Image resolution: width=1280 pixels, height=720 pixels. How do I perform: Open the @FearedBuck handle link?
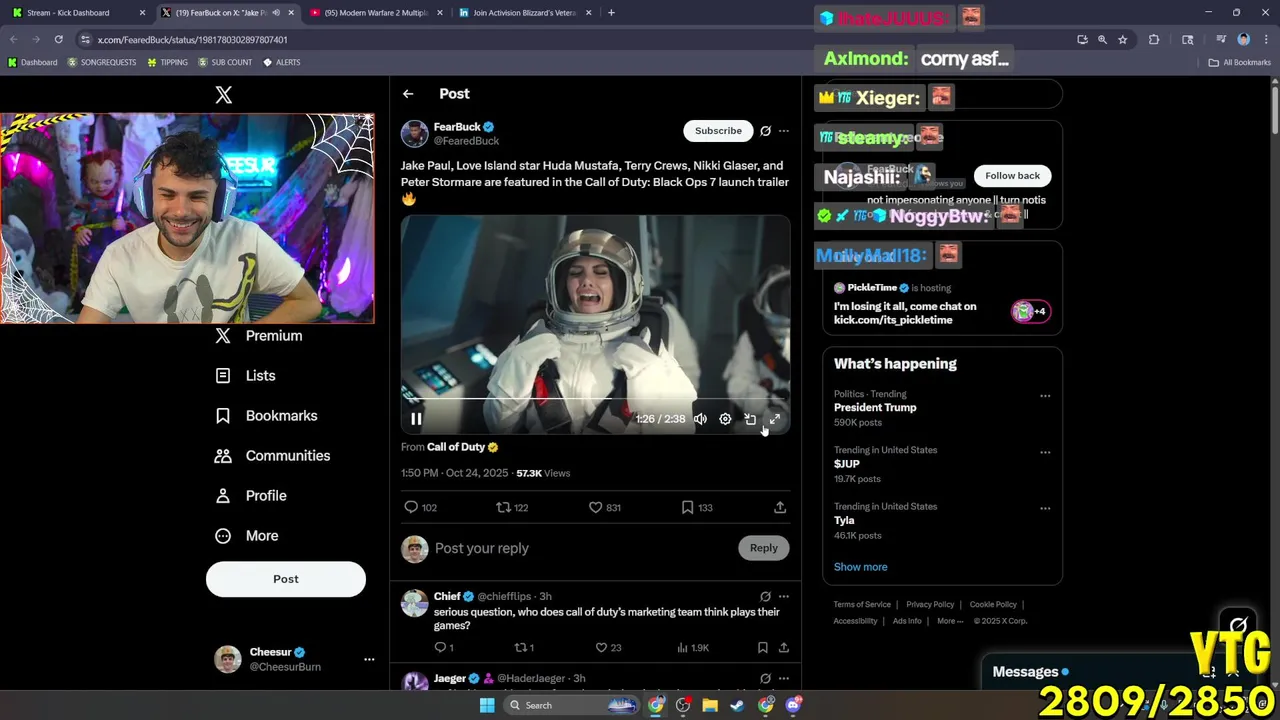[x=466, y=141]
